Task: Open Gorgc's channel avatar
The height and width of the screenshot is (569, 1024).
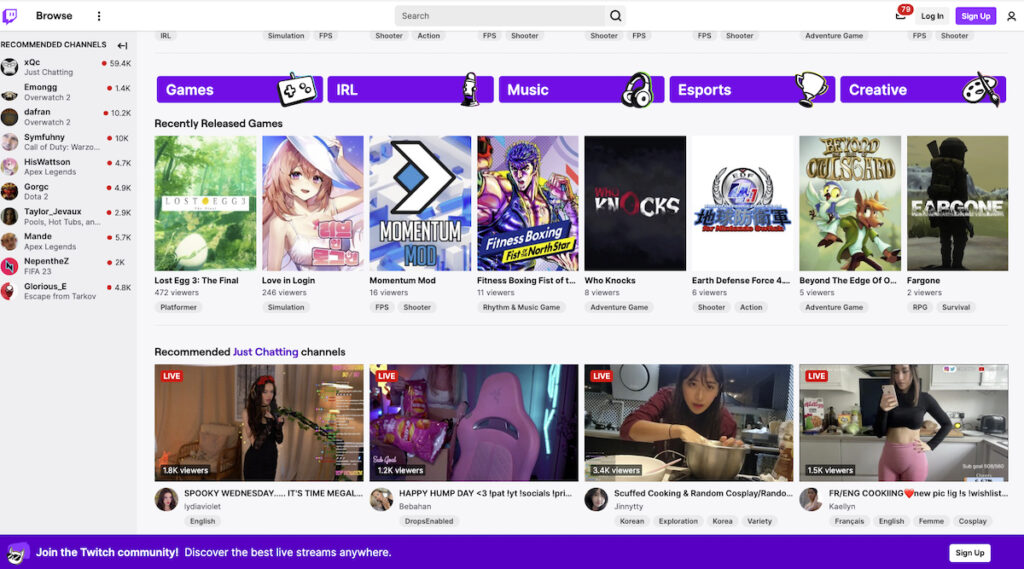Action: coord(10,191)
